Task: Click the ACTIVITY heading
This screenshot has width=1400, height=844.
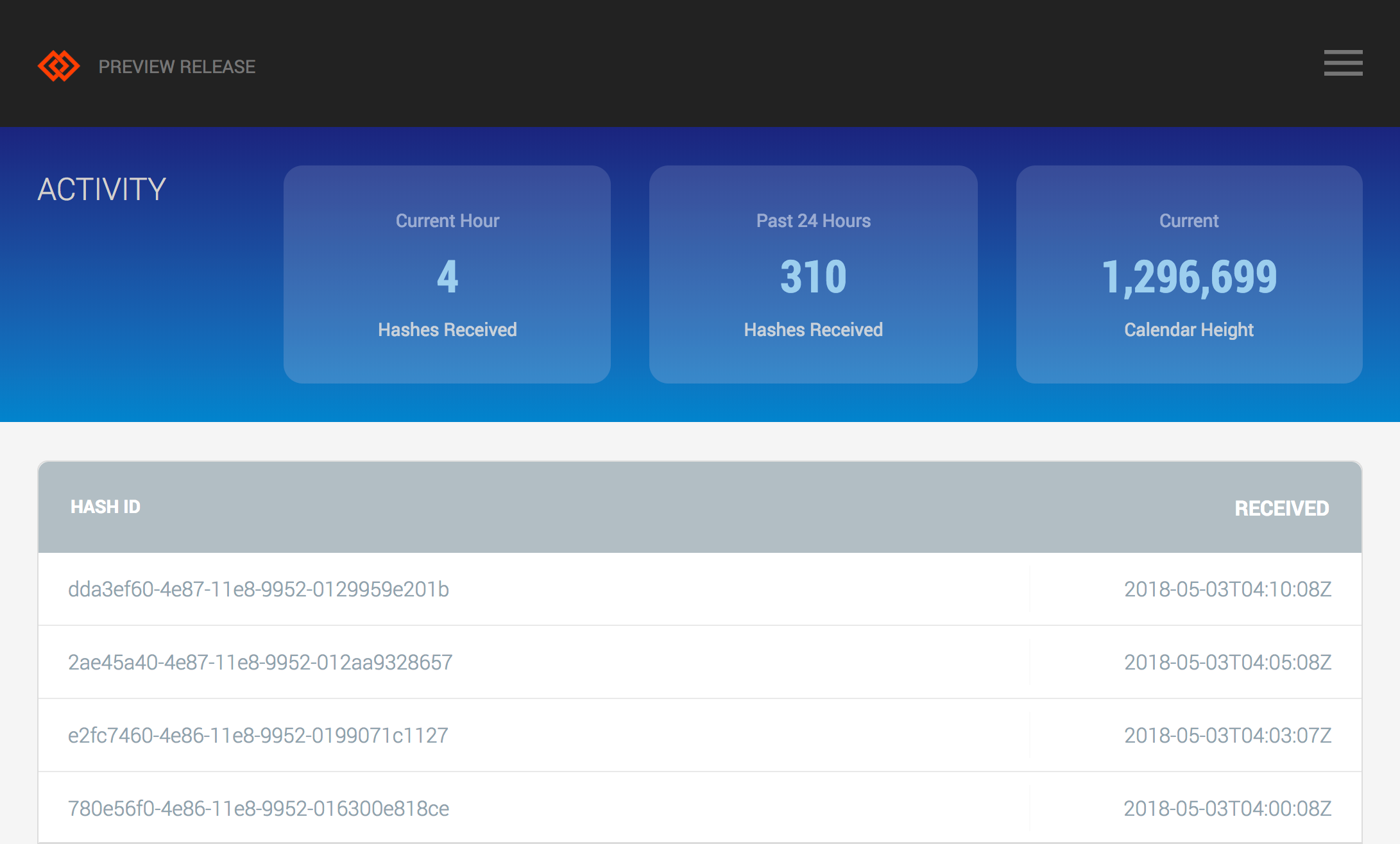Action: [x=102, y=189]
